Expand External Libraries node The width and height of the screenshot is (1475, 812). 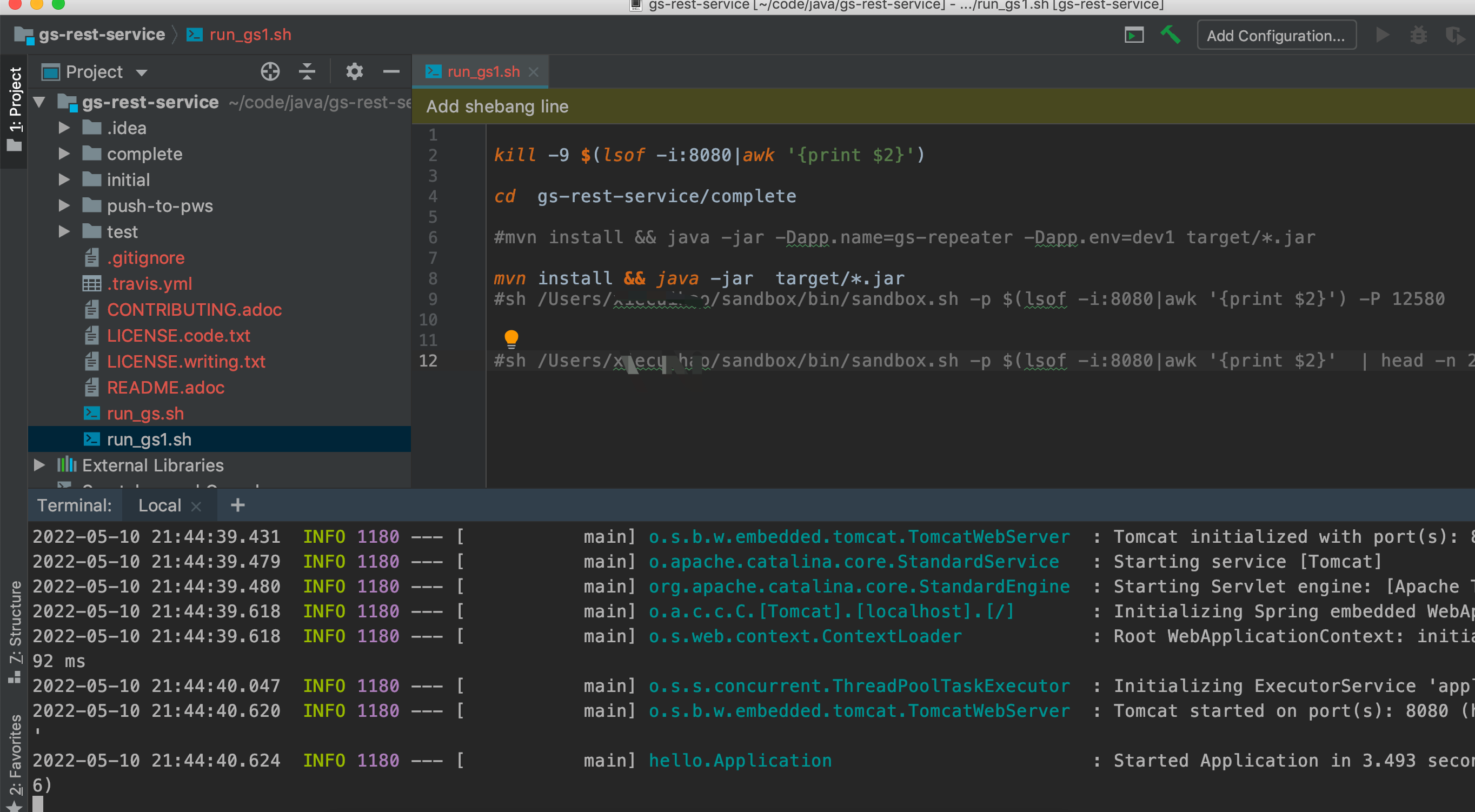[39, 465]
